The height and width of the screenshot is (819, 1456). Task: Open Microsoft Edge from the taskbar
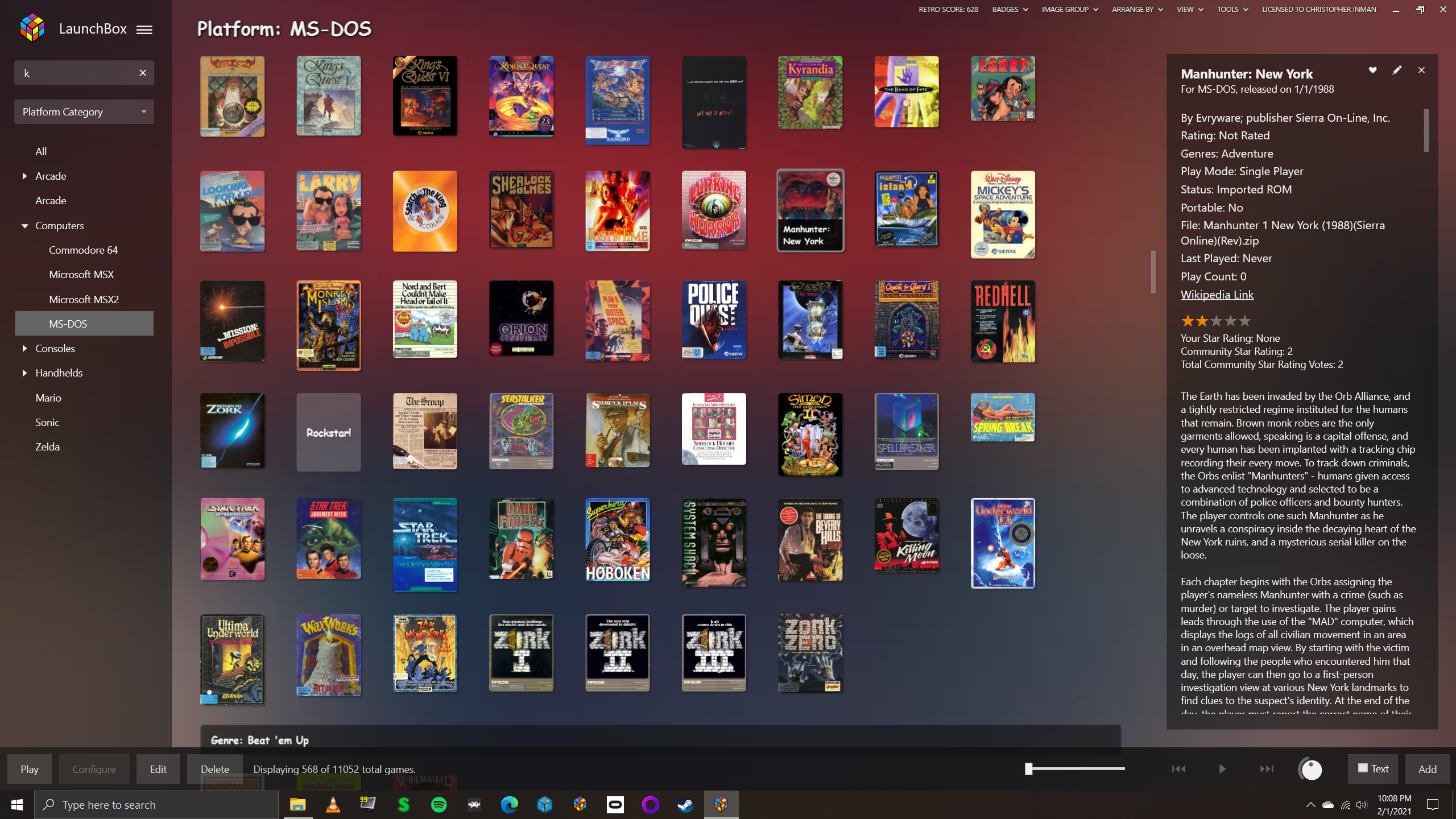pyautogui.click(x=509, y=805)
